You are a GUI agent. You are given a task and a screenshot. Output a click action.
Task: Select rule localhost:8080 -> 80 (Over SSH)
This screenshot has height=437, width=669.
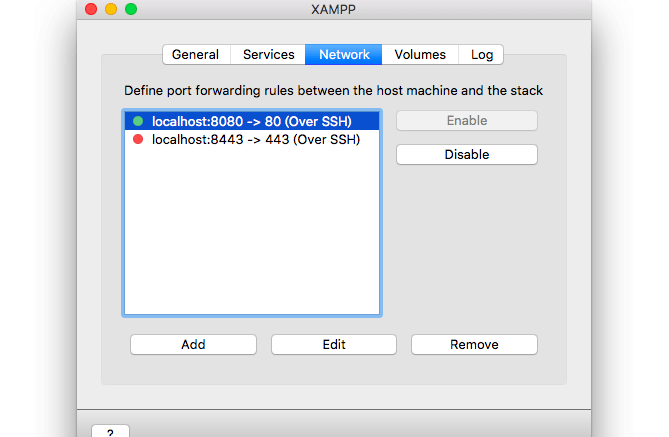[252, 121]
